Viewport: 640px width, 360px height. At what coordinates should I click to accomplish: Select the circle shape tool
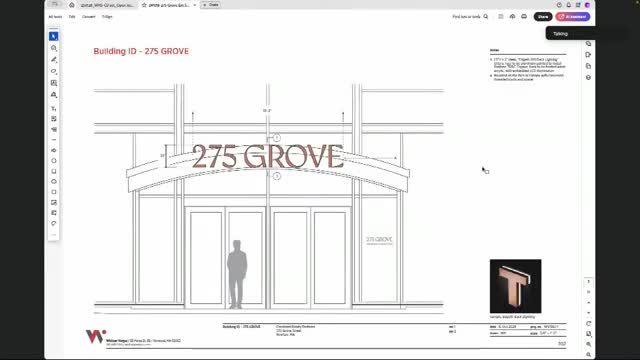(x=53, y=161)
